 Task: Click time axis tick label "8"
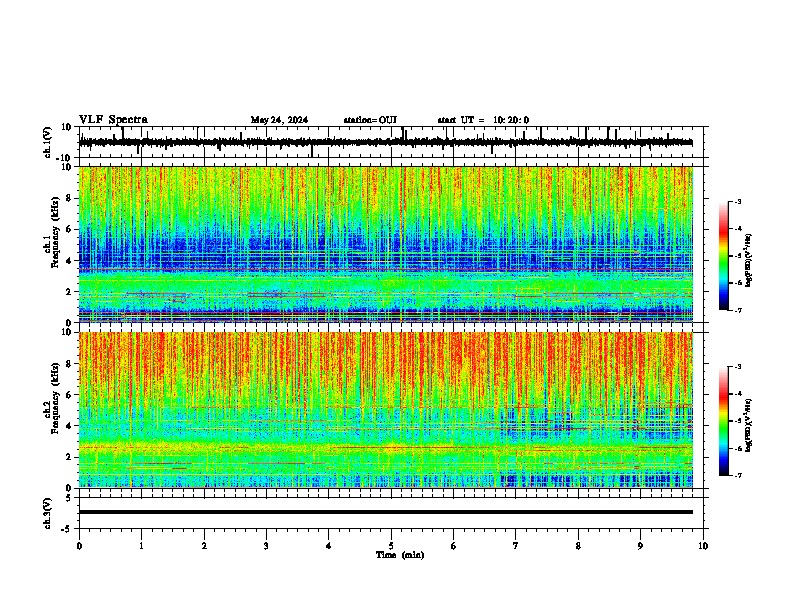tap(578, 546)
